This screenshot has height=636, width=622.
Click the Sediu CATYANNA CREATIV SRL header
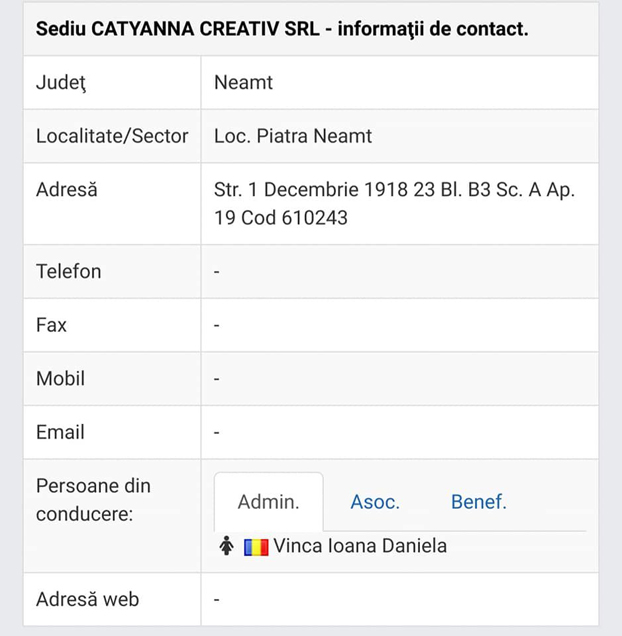(x=282, y=28)
